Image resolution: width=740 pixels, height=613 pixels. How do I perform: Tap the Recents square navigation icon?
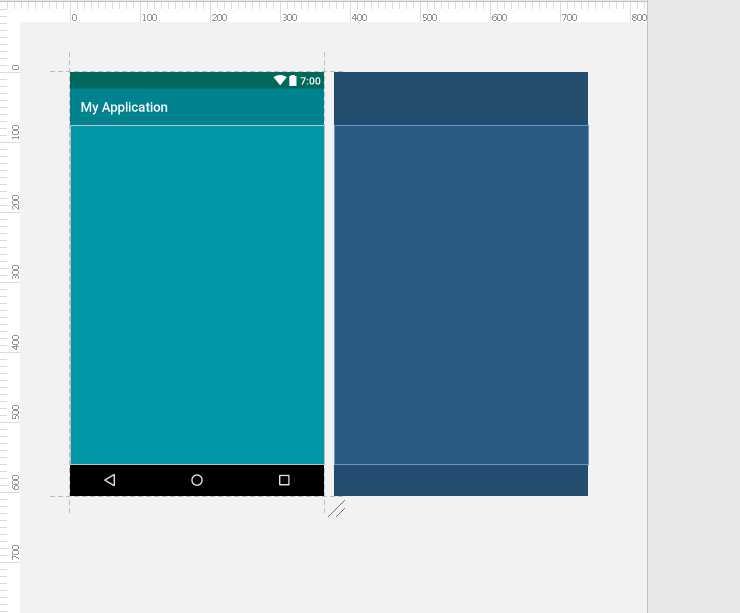[284, 480]
